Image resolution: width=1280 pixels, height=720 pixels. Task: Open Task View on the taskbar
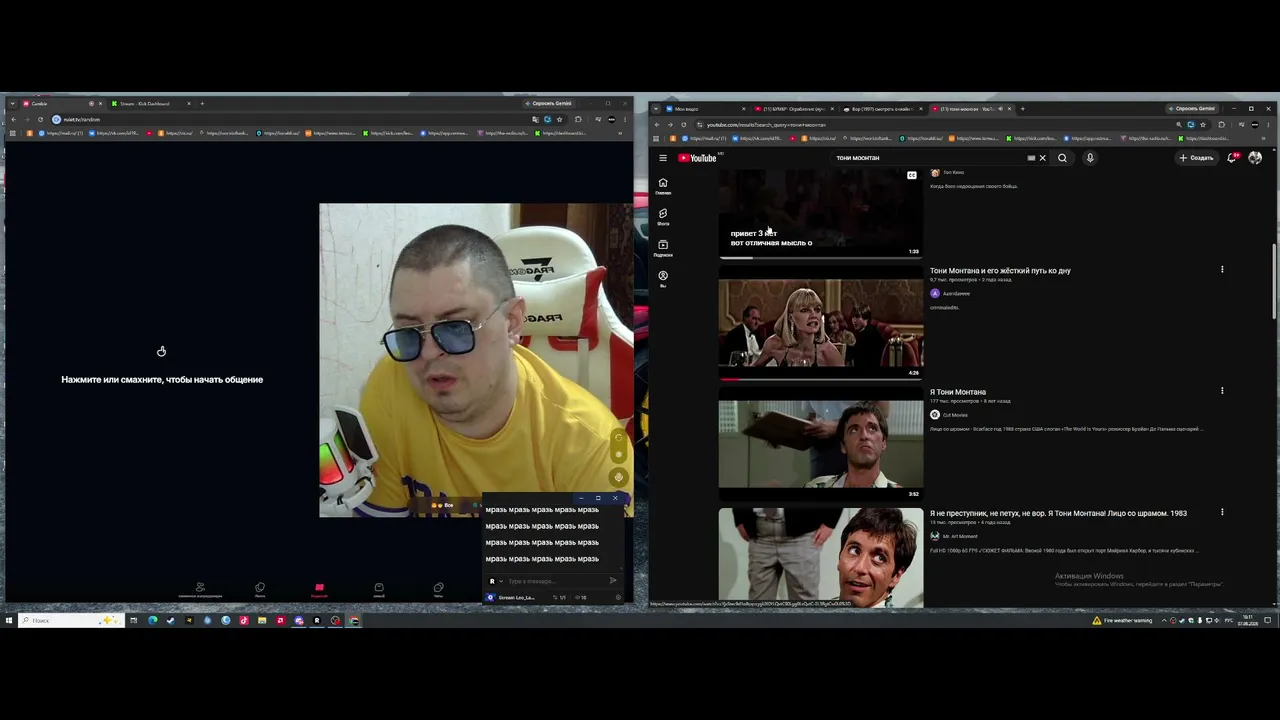(x=133, y=621)
